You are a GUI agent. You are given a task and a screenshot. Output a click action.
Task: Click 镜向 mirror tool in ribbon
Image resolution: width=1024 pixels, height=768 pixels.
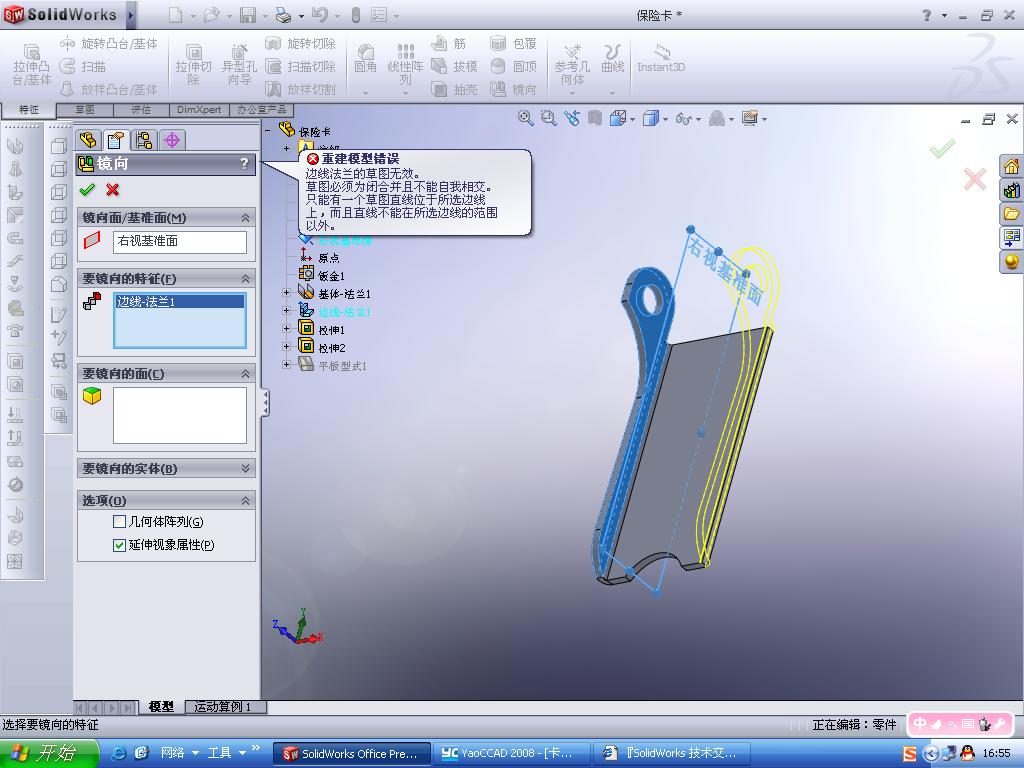click(x=513, y=89)
